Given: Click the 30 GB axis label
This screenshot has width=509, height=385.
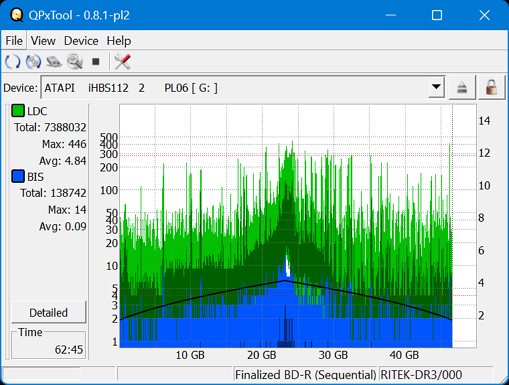Looking at the screenshot, I should [333, 355].
